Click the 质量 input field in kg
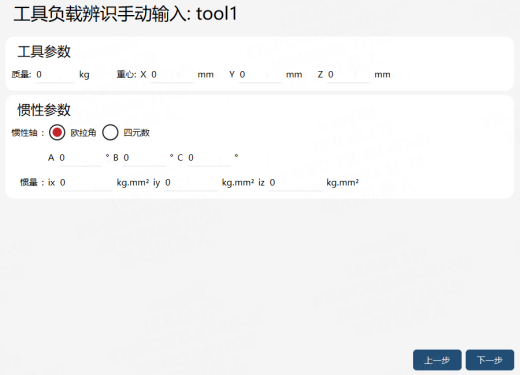520x375 pixels. [55, 75]
